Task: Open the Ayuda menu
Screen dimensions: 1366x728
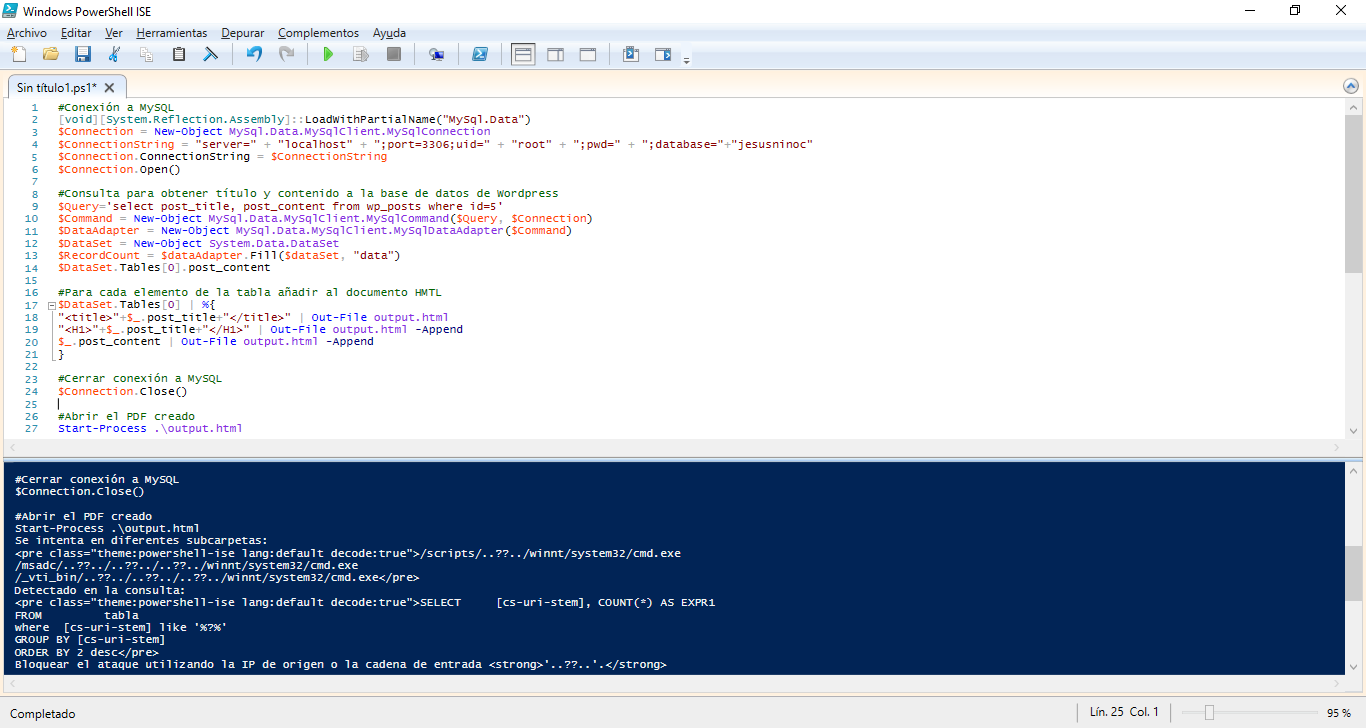Action: coord(388,32)
